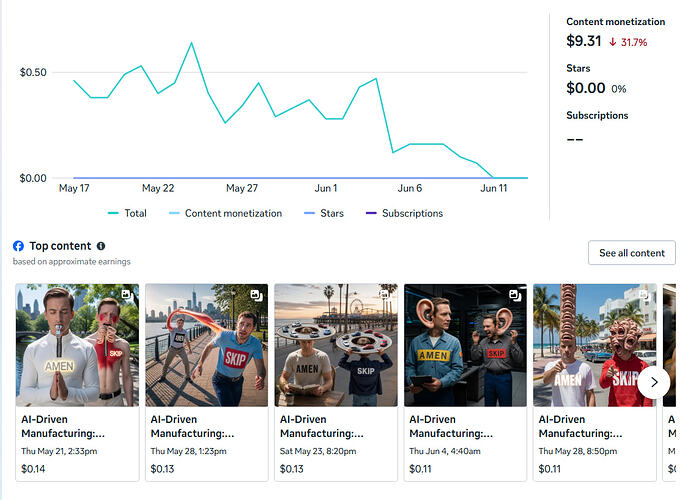The image size is (685, 500).
Task: Toggle the Stars series in legend
Action: (324, 213)
